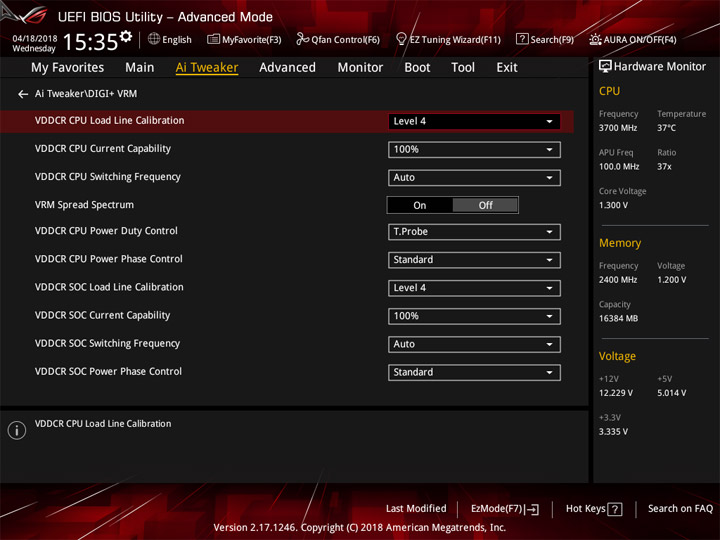Click English language button
The image size is (720, 540).
click(177, 39)
